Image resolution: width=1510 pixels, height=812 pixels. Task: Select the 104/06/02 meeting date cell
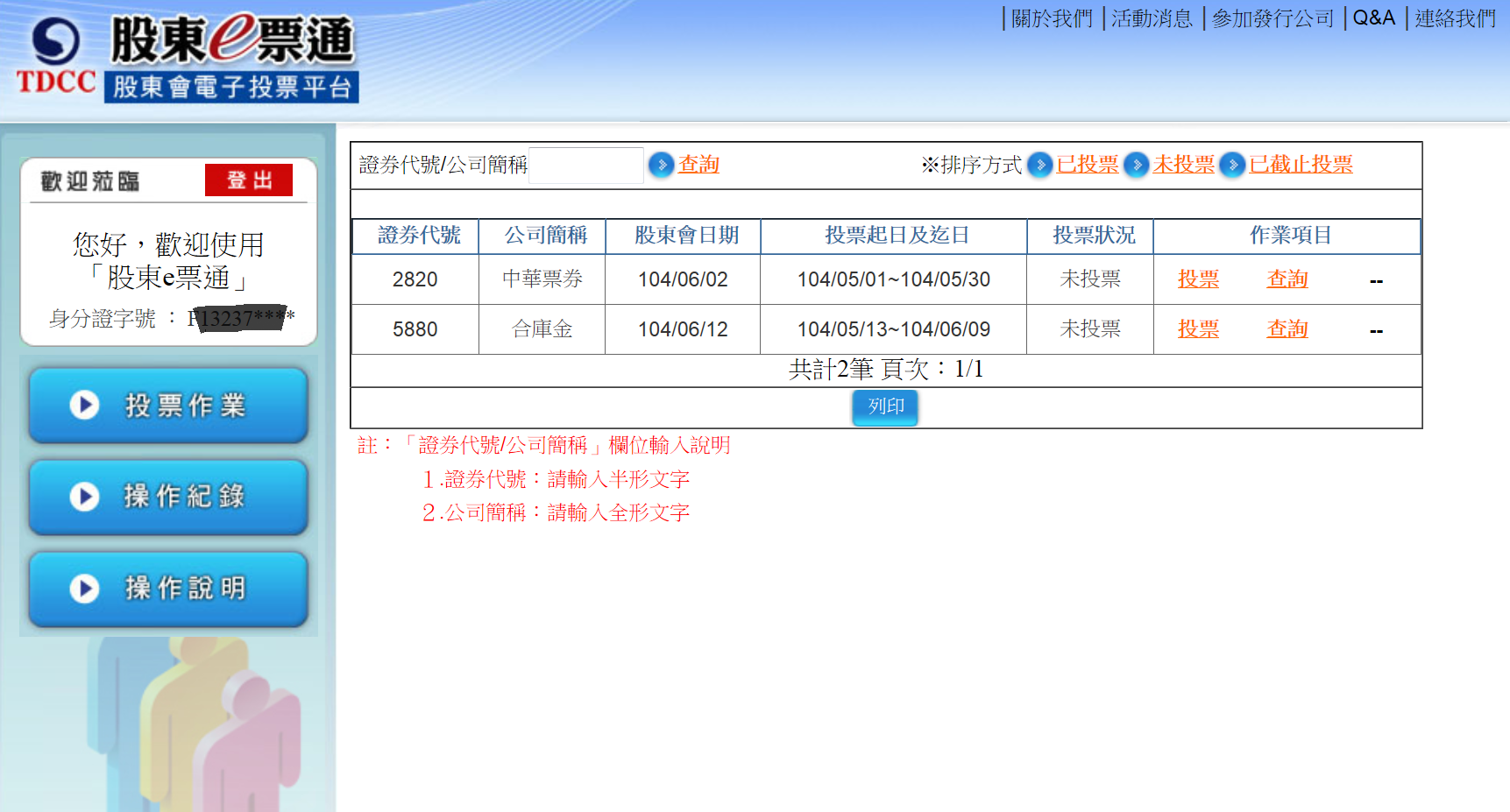click(x=684, y=279)
